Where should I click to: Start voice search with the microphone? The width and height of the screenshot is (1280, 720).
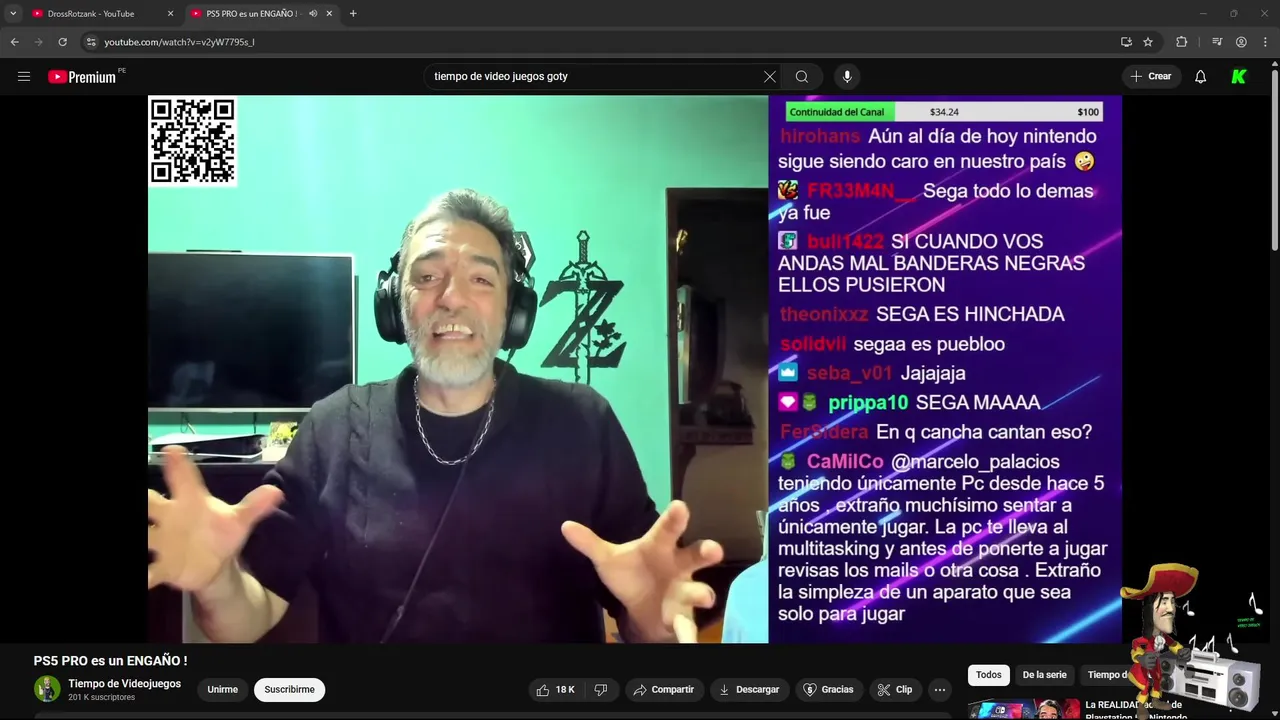[847, 76]
